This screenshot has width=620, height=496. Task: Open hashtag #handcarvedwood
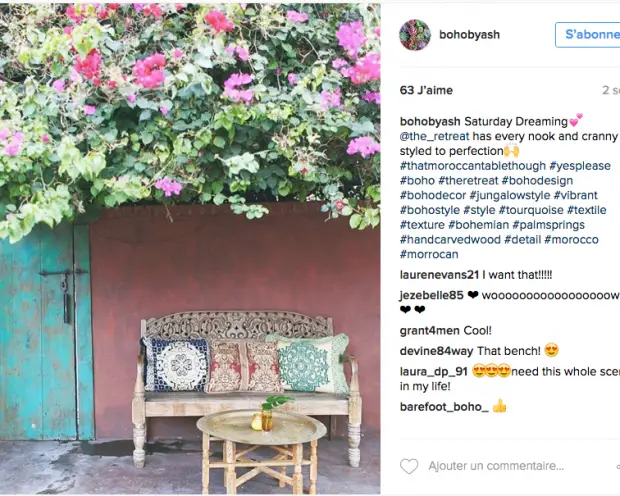tap(450, 240)
